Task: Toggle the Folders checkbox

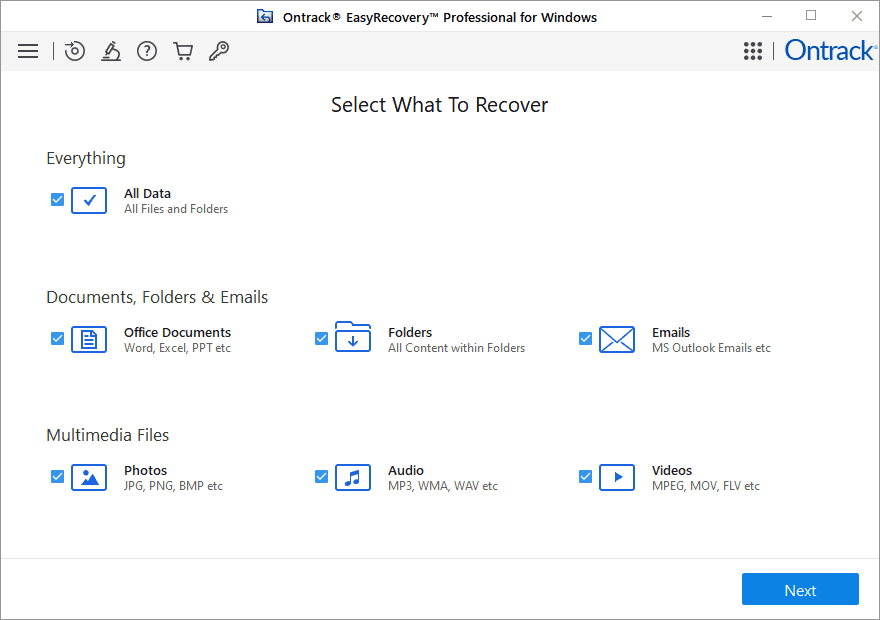Action: click(322, 339)
